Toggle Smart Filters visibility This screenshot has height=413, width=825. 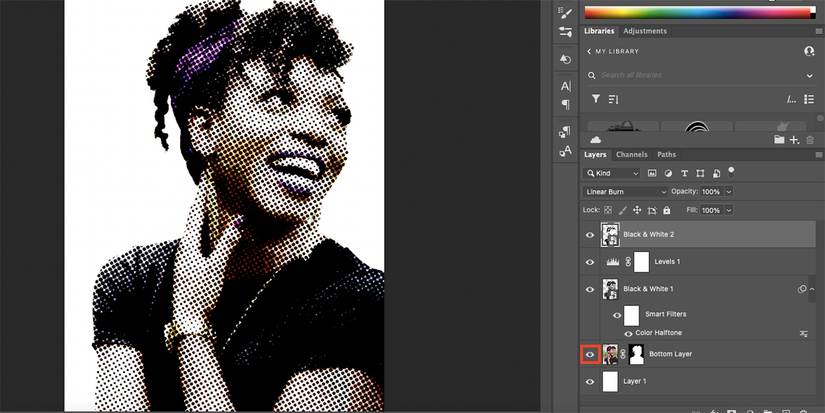point(617,316)
